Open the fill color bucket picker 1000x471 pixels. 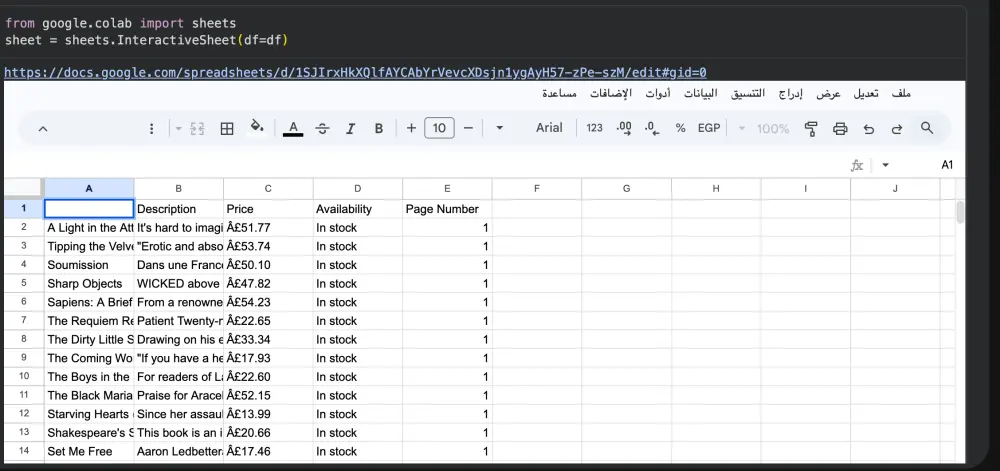257,126
